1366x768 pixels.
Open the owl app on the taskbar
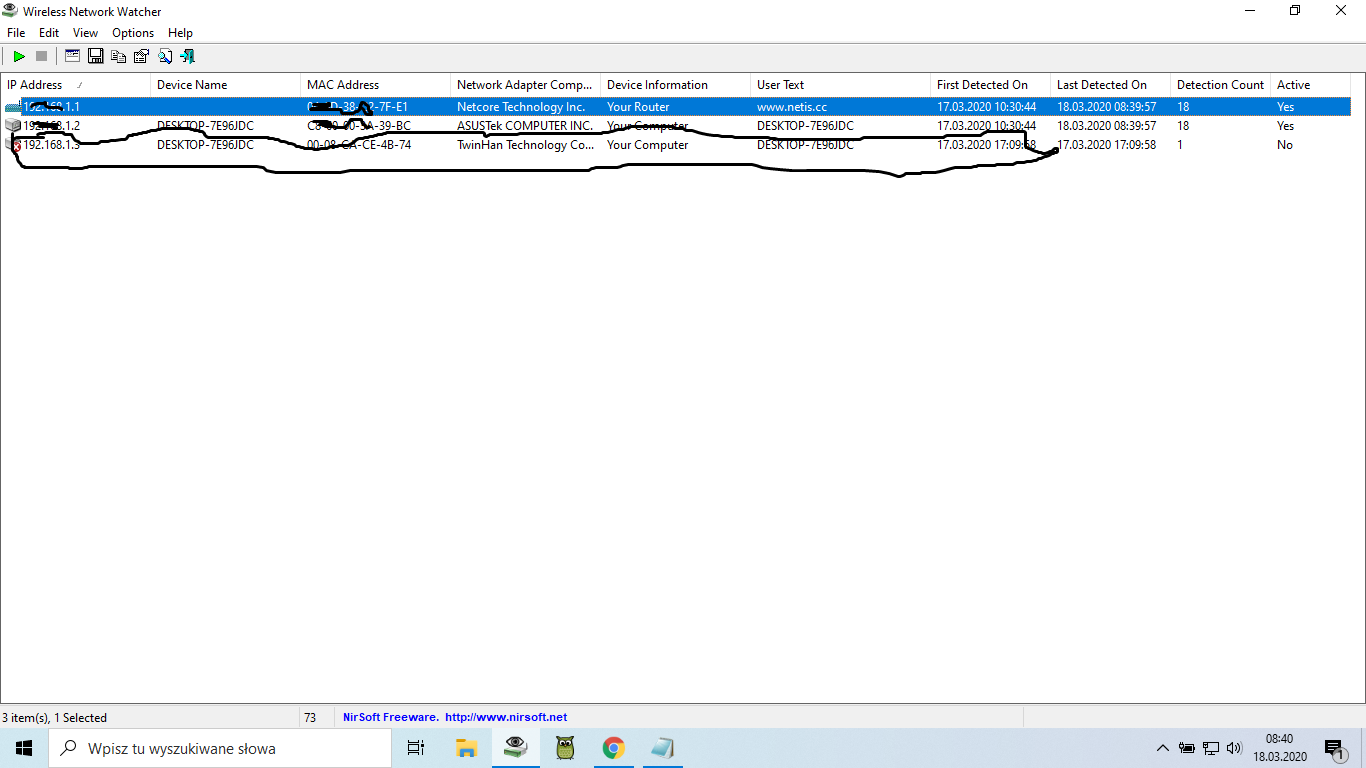pos(565,748)
